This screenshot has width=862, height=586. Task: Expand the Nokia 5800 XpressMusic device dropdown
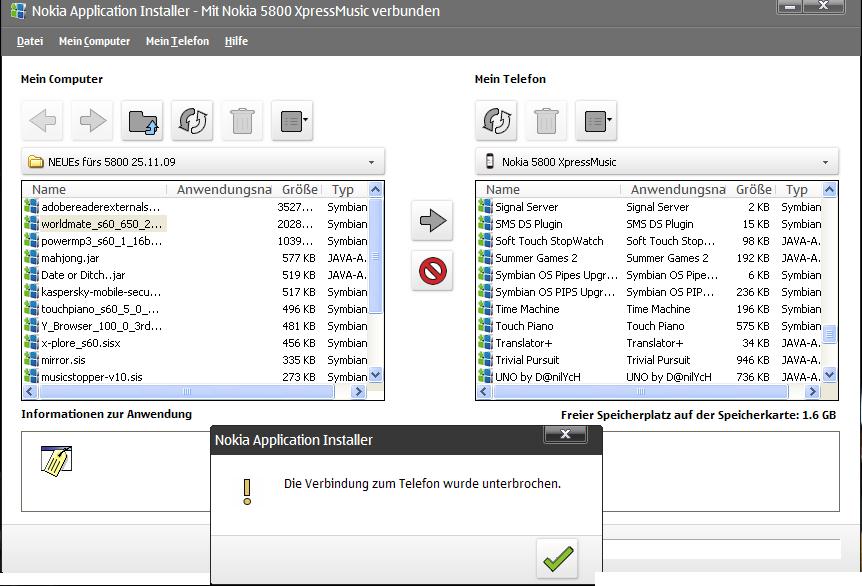(x=825, y=162)
